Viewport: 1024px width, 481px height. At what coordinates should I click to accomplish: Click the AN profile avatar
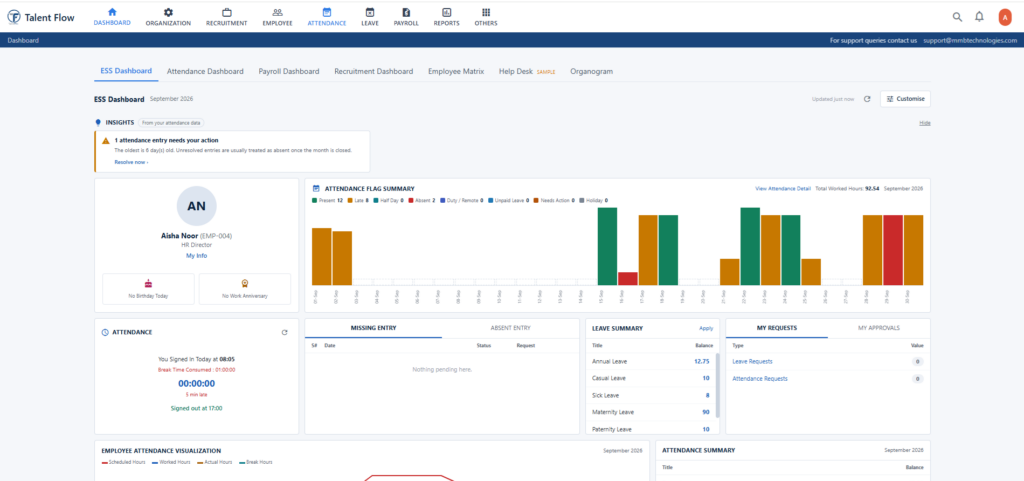pyautogui.click(x=197, y=206)
